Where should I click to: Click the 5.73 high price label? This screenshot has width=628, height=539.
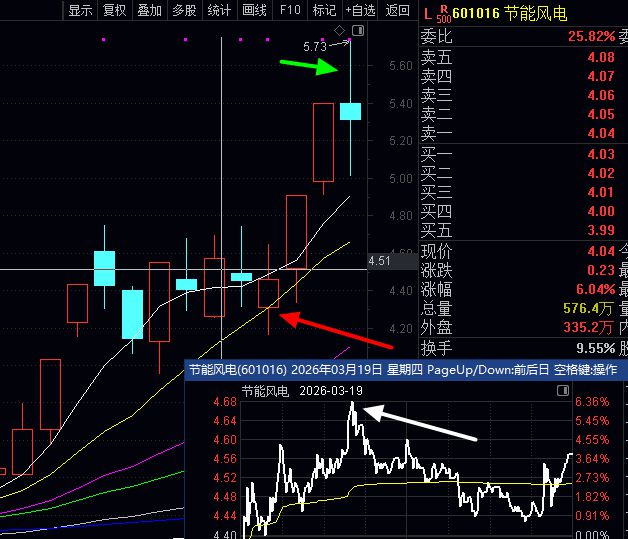pyautogui.click(x=315, y=47)
